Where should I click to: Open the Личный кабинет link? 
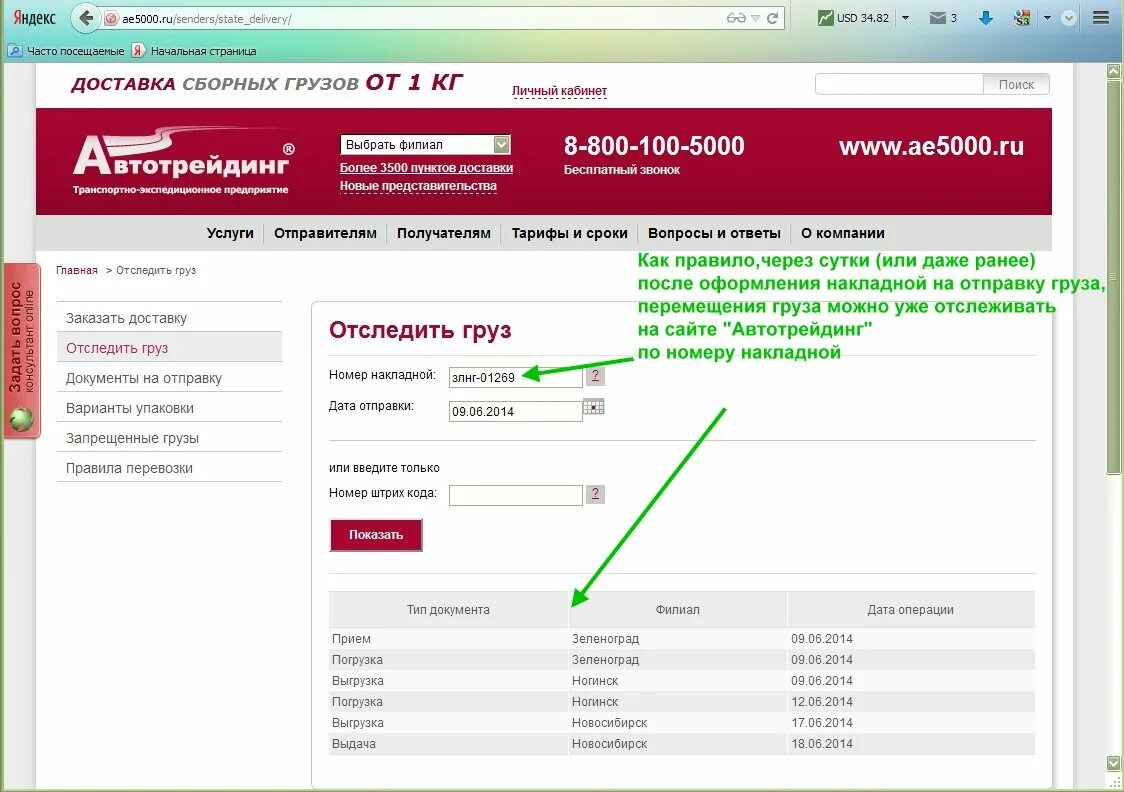[x=559, y=91]
